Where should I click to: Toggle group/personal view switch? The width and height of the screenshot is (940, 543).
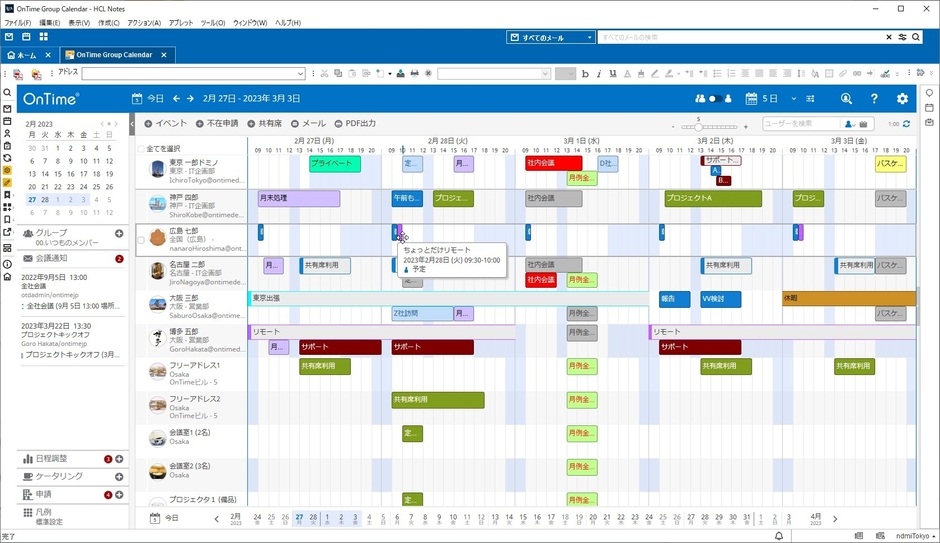[714, 99]
